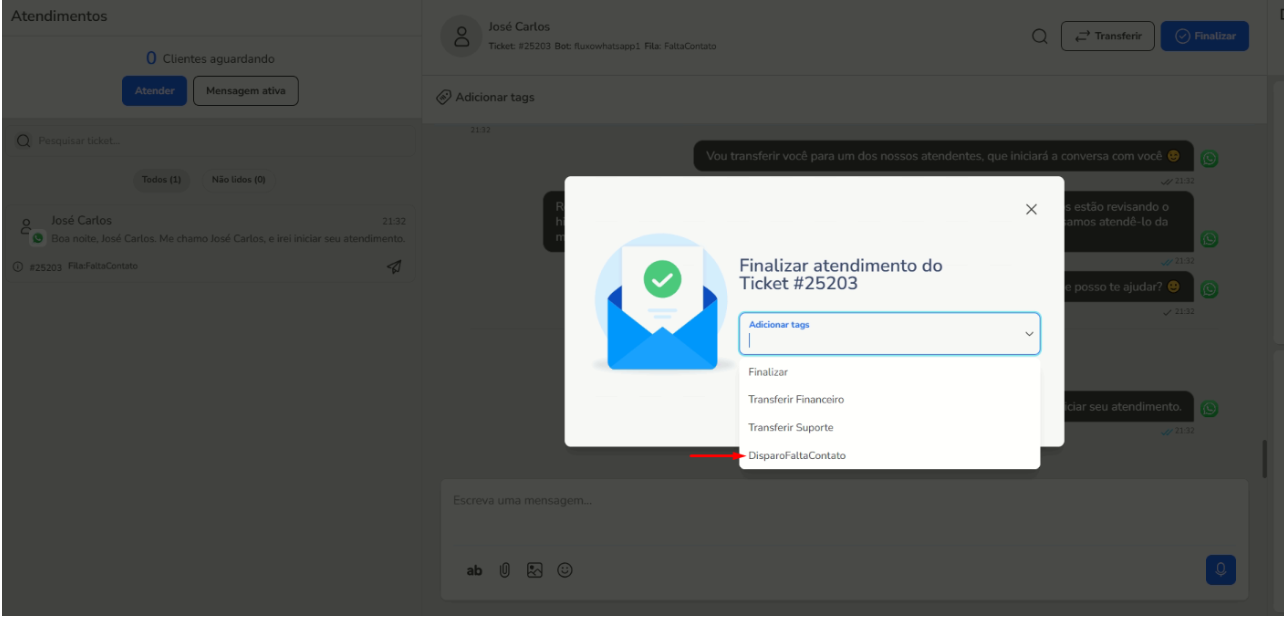
Task: Click the 'ab' quick text icon
Action: (474, 570)
